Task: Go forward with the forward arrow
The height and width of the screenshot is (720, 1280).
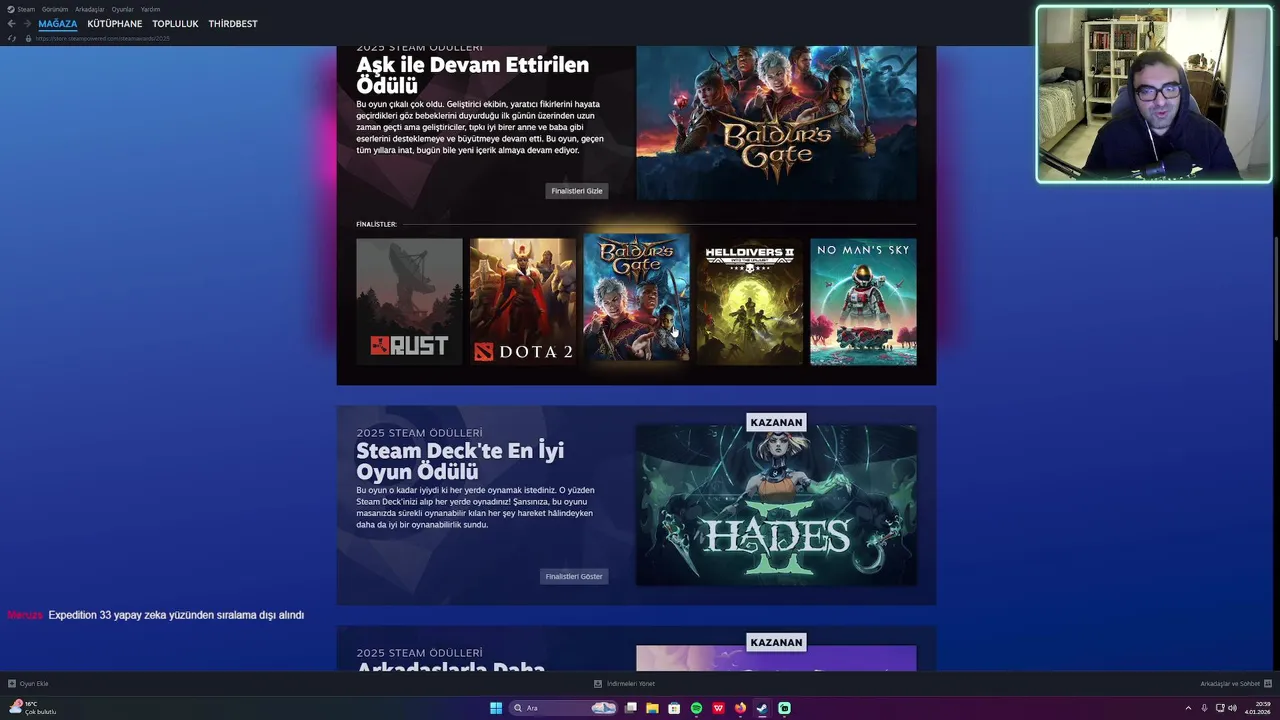Action: pyautogui.click(x=27, y=24)
